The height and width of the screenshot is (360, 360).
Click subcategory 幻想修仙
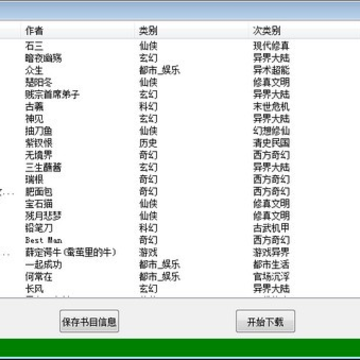click(271, 131)
